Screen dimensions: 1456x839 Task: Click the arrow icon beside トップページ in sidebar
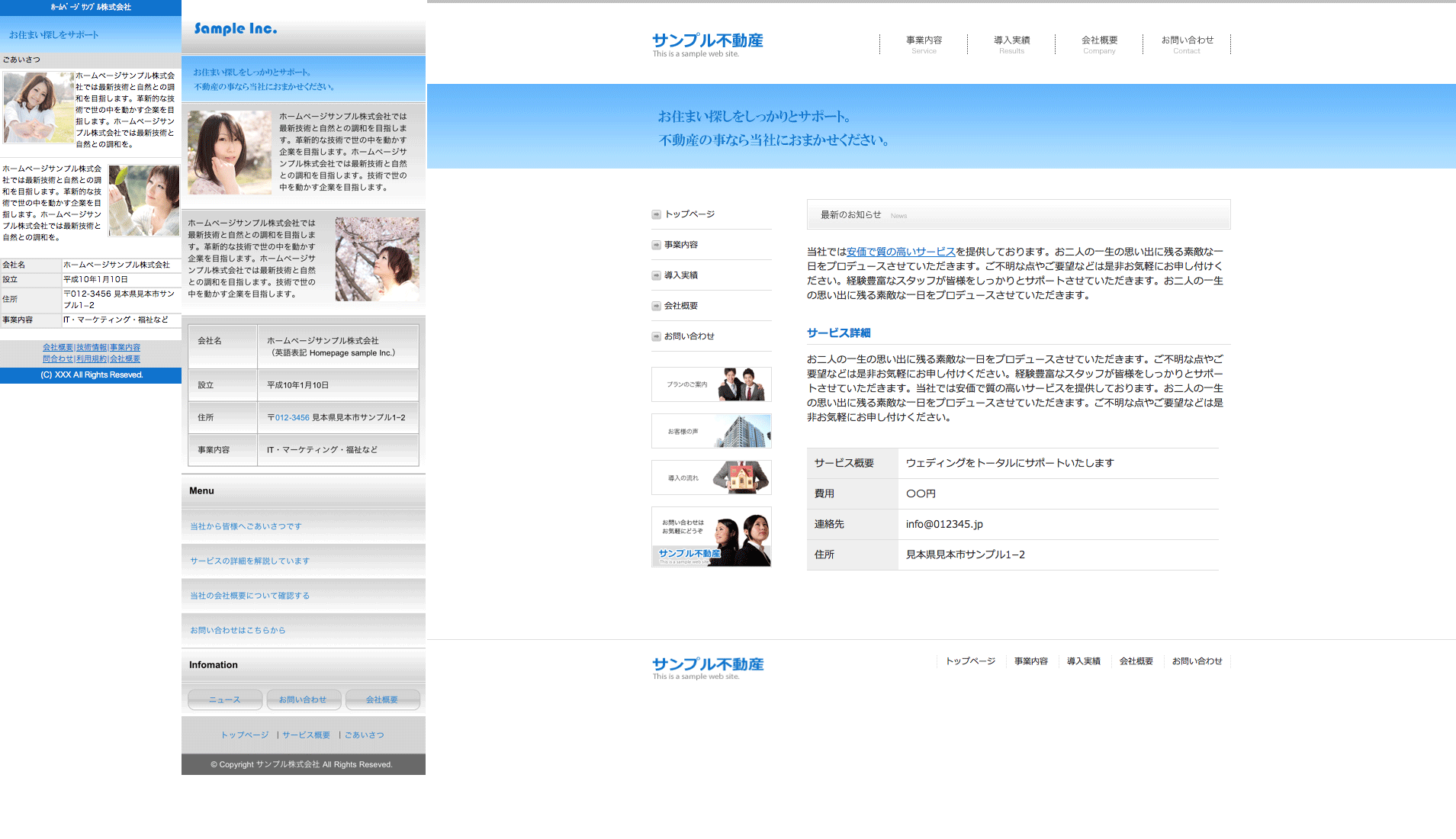tap(656, 214)
